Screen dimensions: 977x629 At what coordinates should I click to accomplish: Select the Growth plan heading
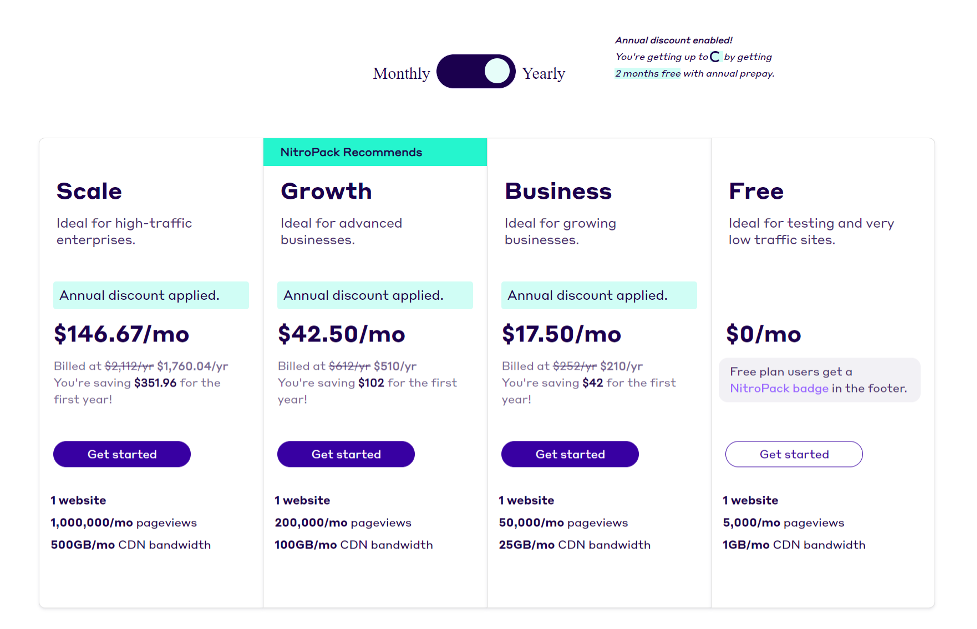pyautogui.click(x=326, y=191)
